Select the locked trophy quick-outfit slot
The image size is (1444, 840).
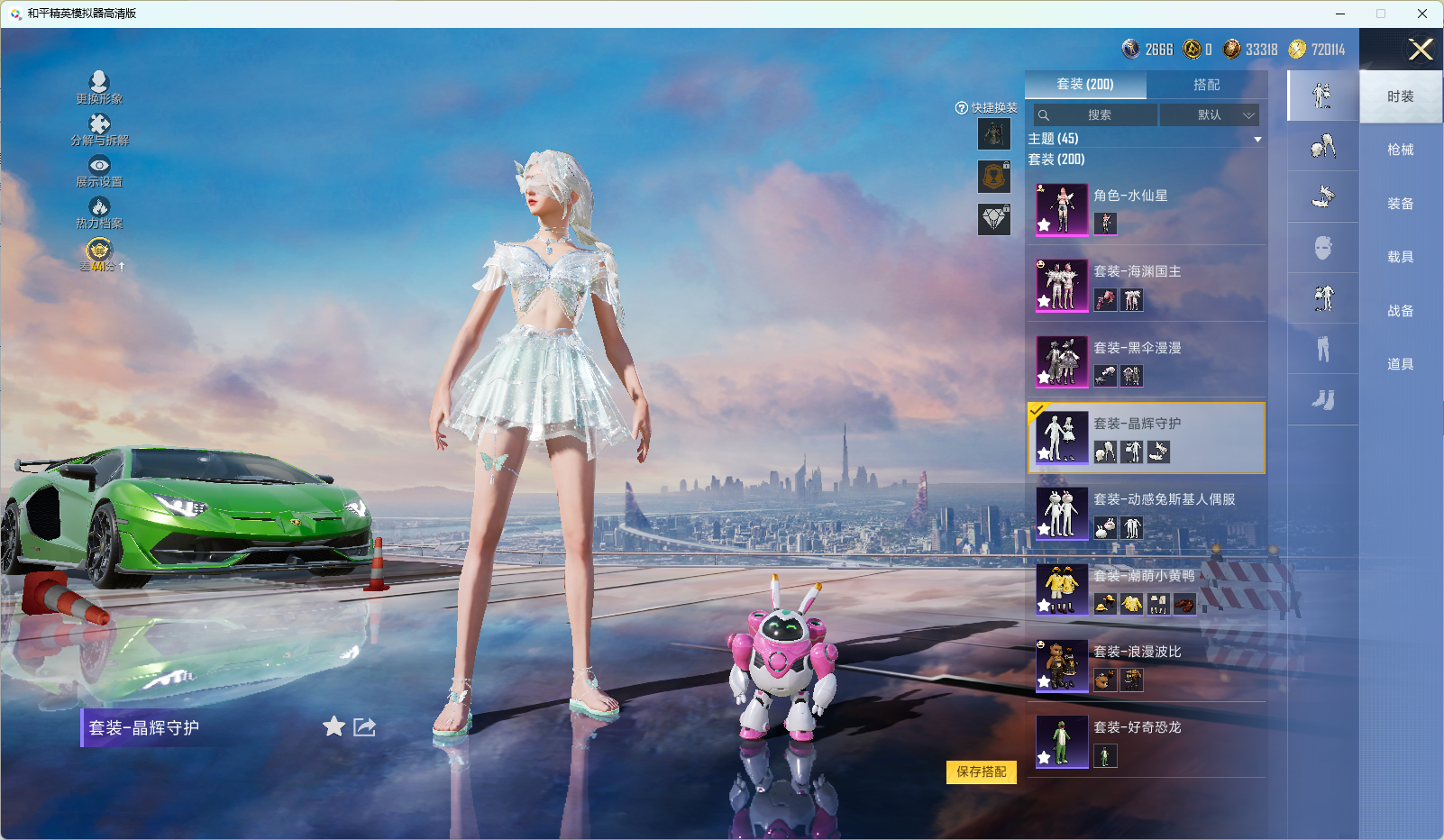tap(994, 177)
